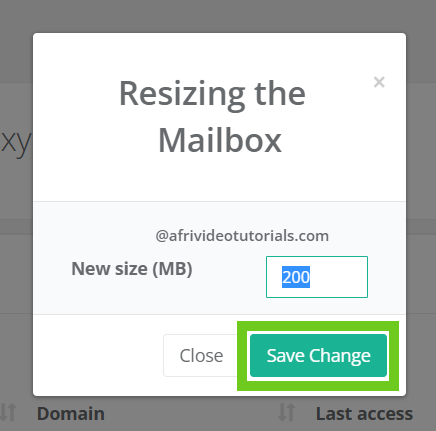Click the Last access column header

[364, 413]
